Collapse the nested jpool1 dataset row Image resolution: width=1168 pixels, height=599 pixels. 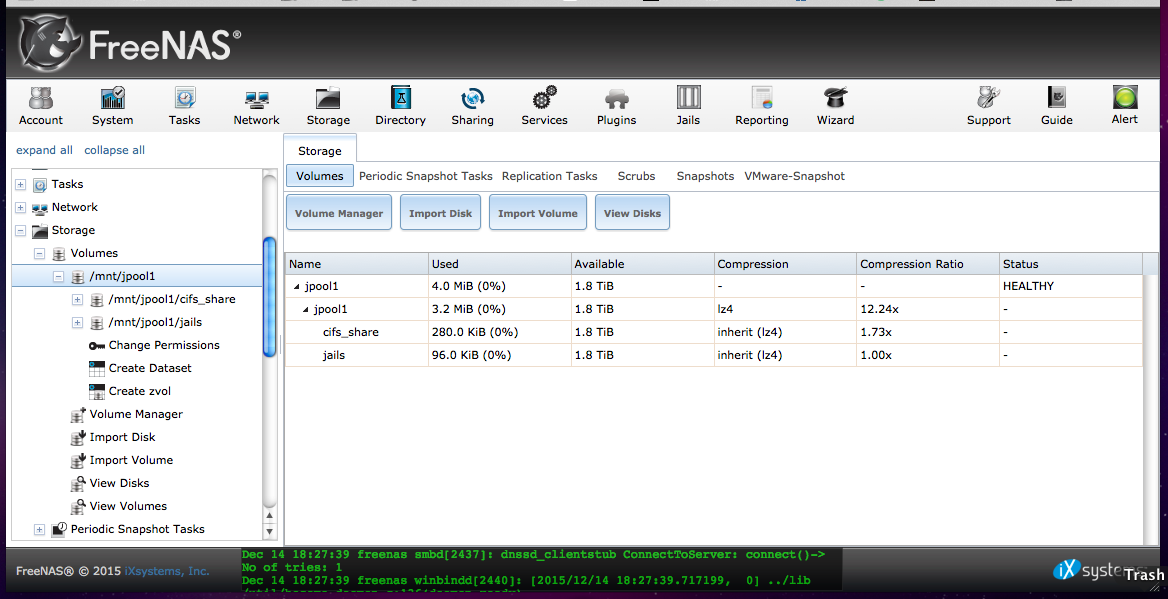(305, 309)
